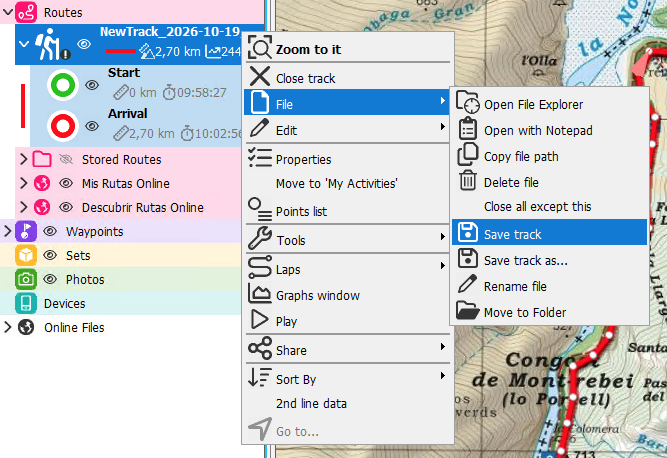Click the Descubrir Rutas Online globe icon

[42, 208]
